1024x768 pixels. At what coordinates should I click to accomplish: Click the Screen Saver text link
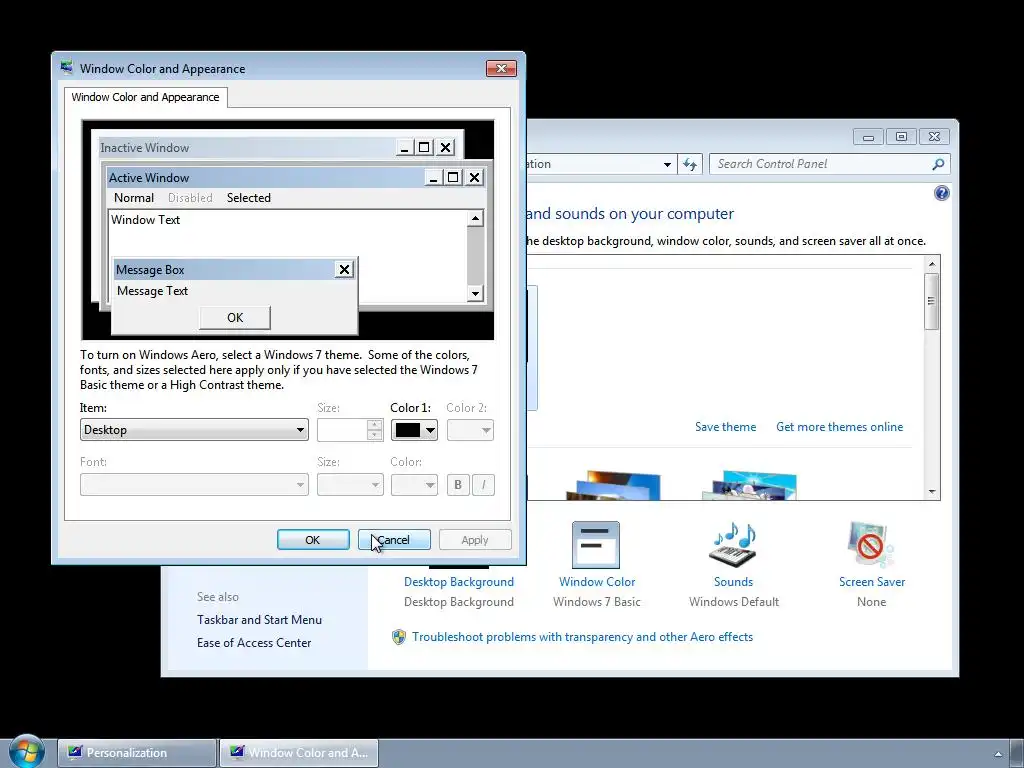coord(872,581)
